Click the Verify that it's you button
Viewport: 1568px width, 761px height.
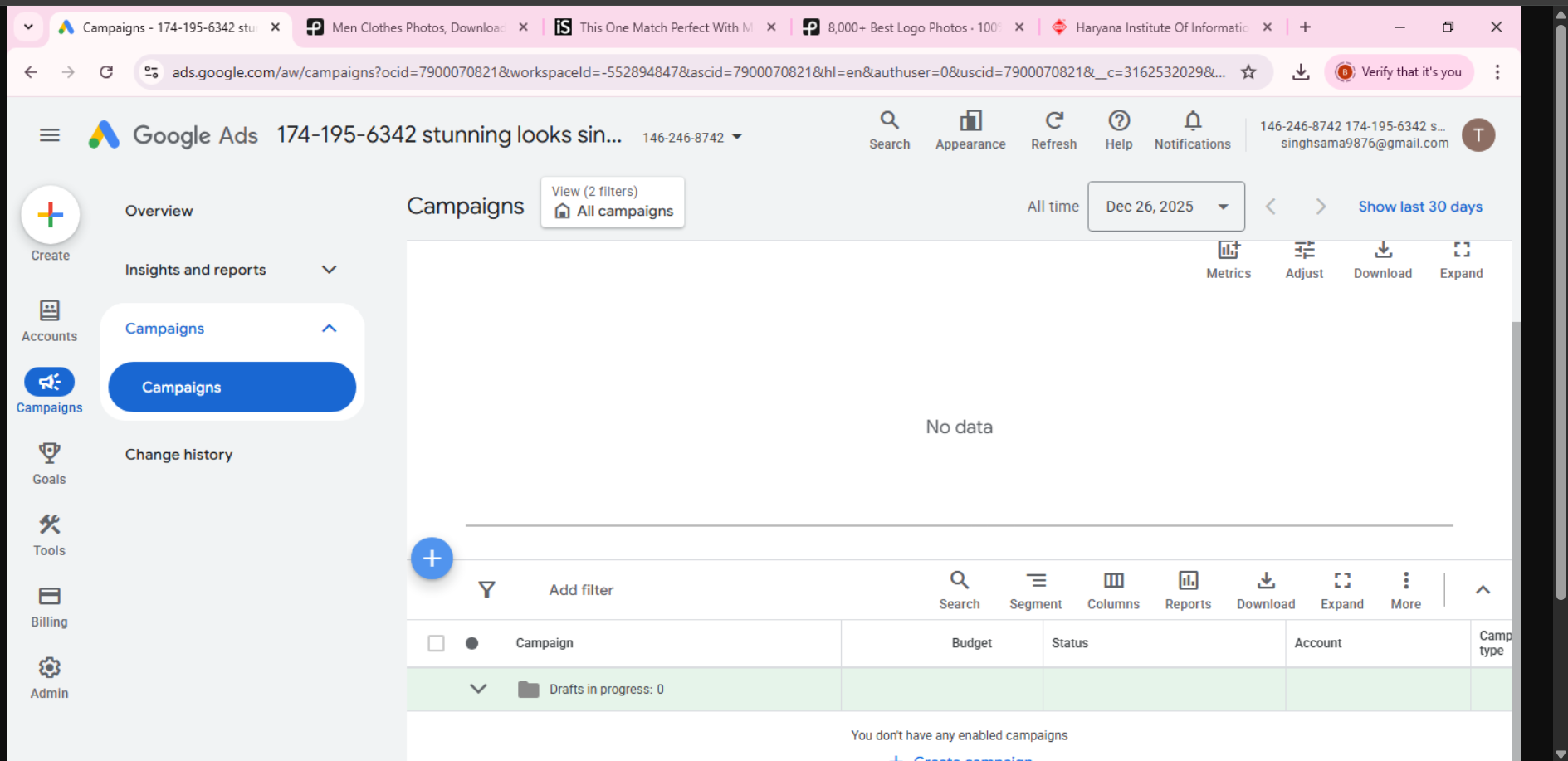[x=1399, y=72]
